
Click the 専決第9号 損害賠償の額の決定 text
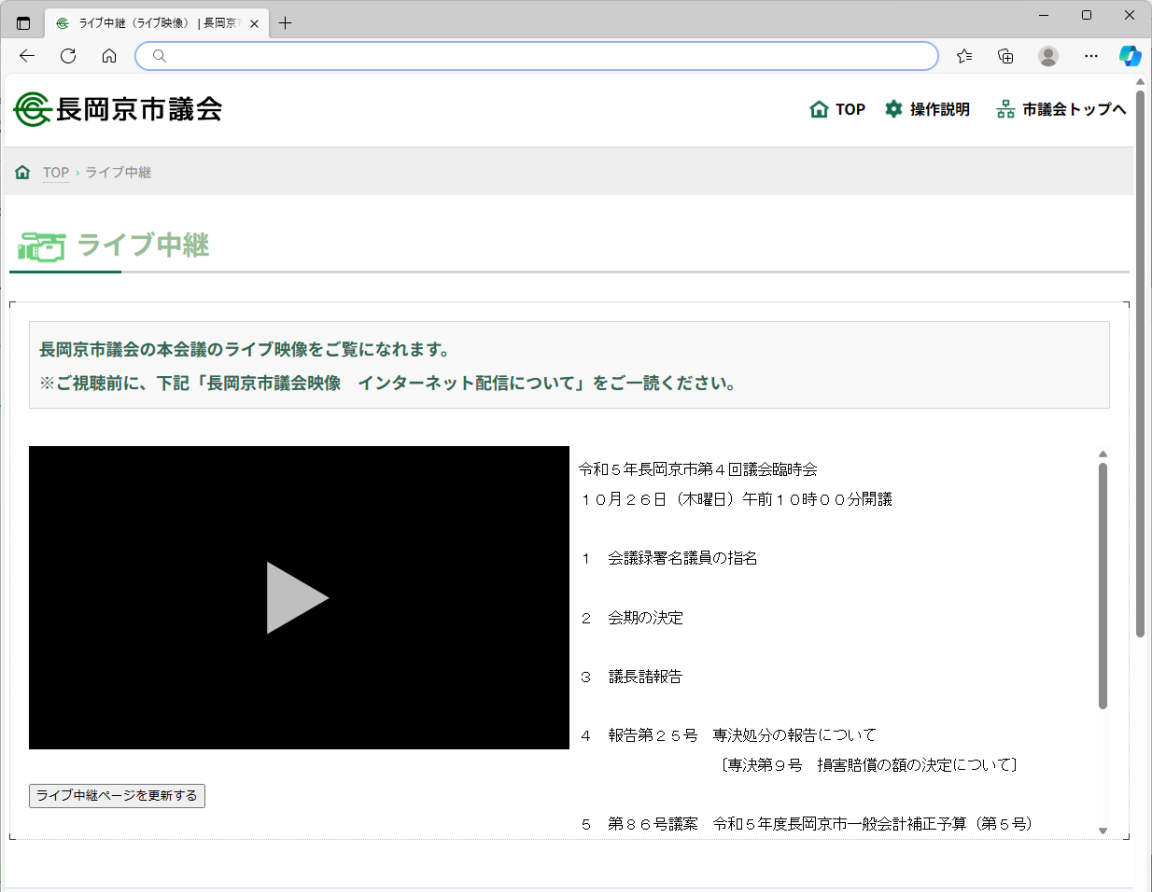(868, 766)
